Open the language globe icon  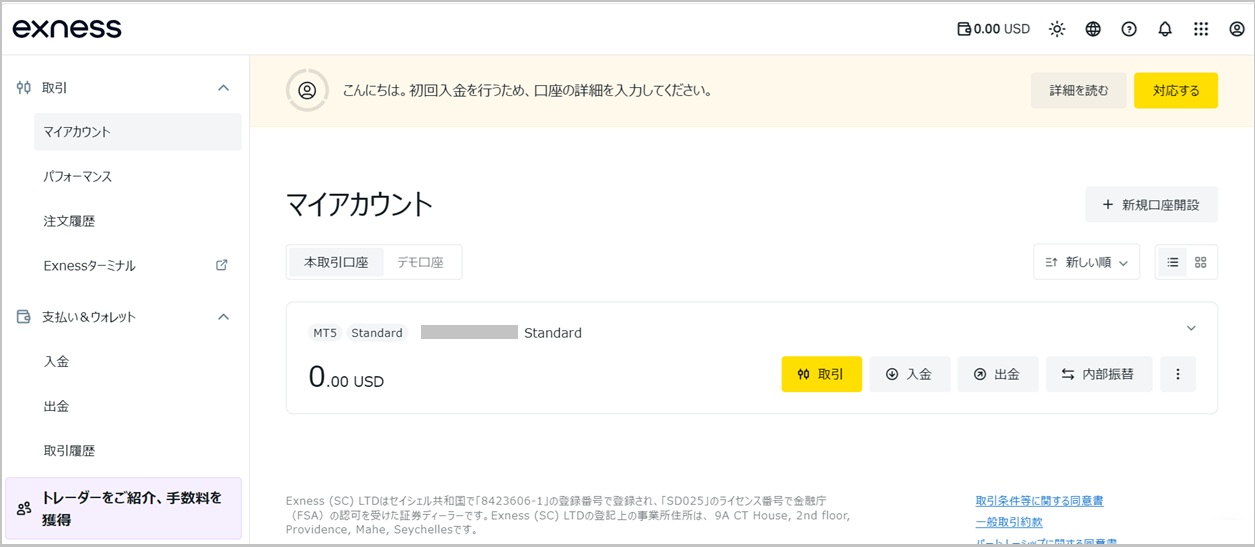pos(1093,29)
